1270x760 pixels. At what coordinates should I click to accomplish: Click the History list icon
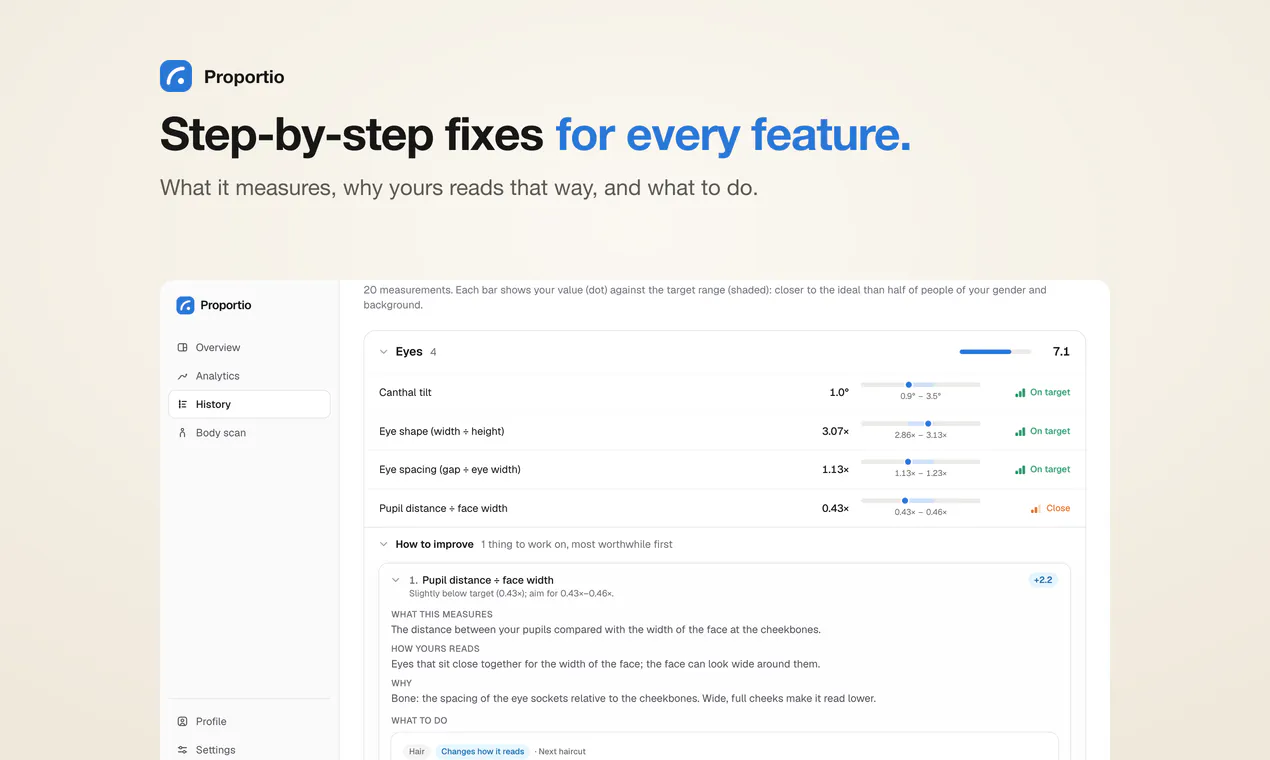[182, 405]
